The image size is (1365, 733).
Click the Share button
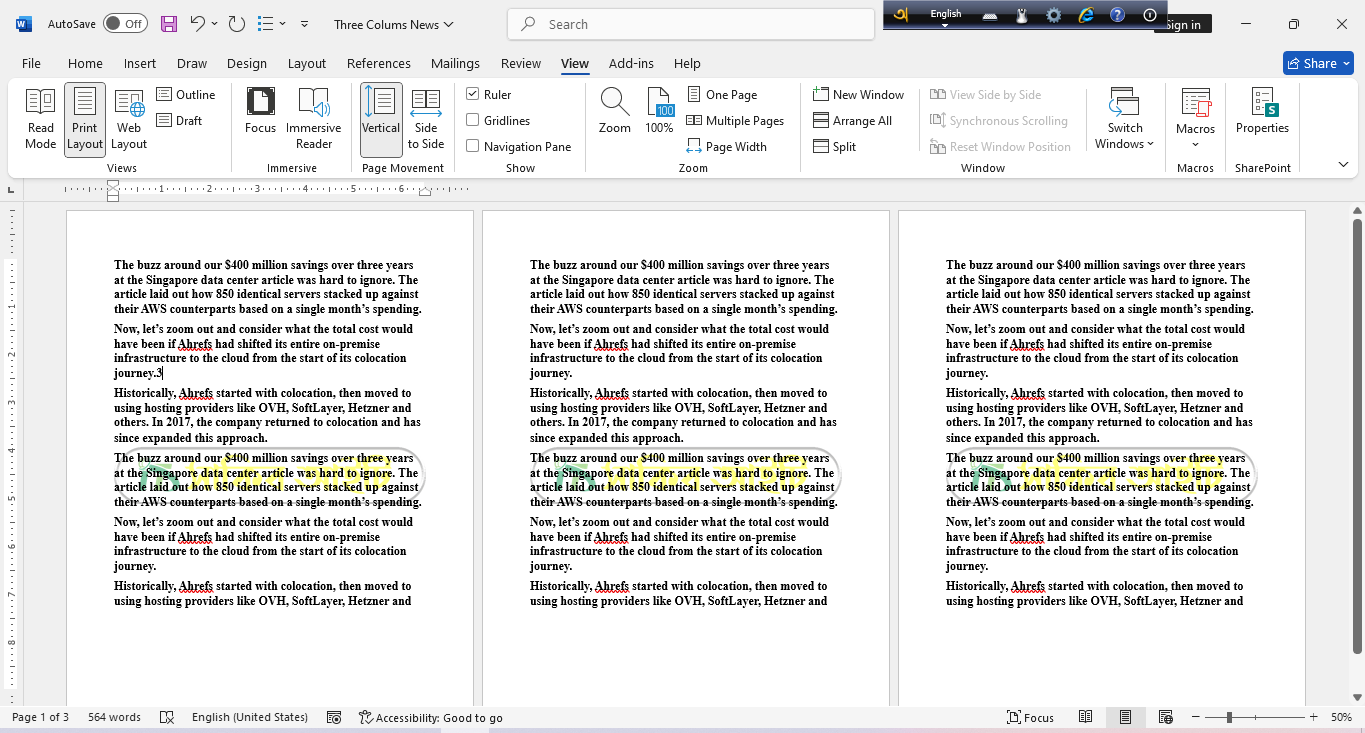coord(1317,62)
